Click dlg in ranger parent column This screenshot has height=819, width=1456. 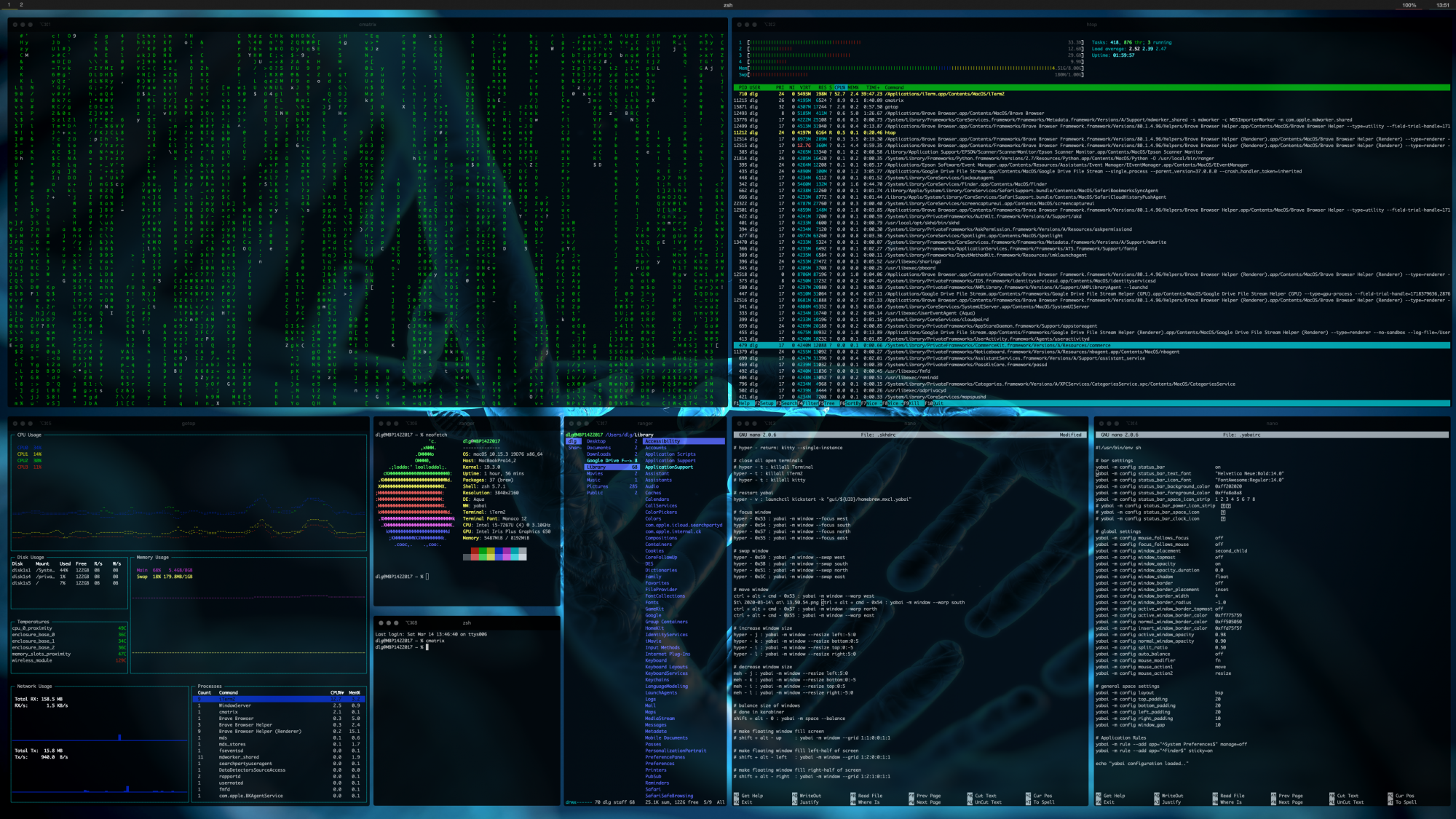(x=573, y=441)
